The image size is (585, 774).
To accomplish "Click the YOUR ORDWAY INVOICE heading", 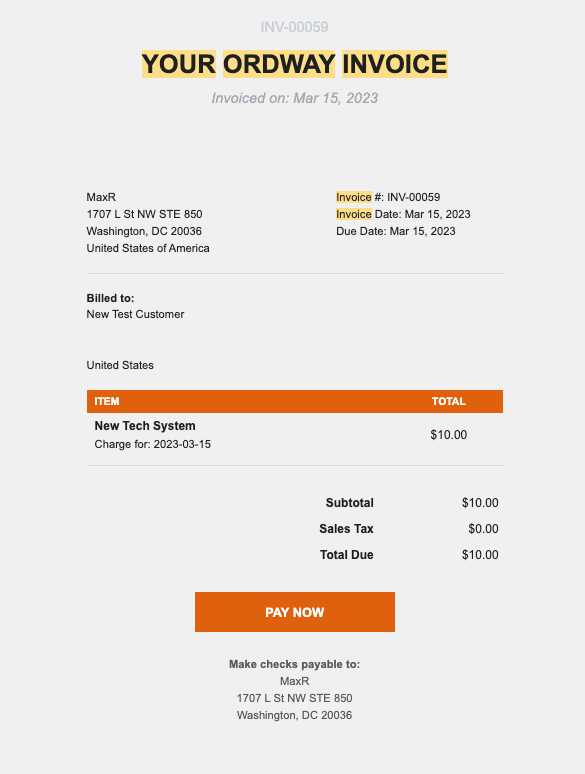I will coord(295,64).
